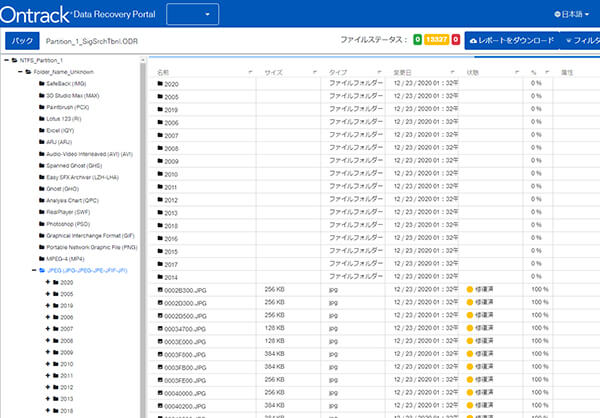Click the NTFS_Partition_1 drive icon
Image resolution: width=600 pixels, height=418 pixels.
click(15, 60)
